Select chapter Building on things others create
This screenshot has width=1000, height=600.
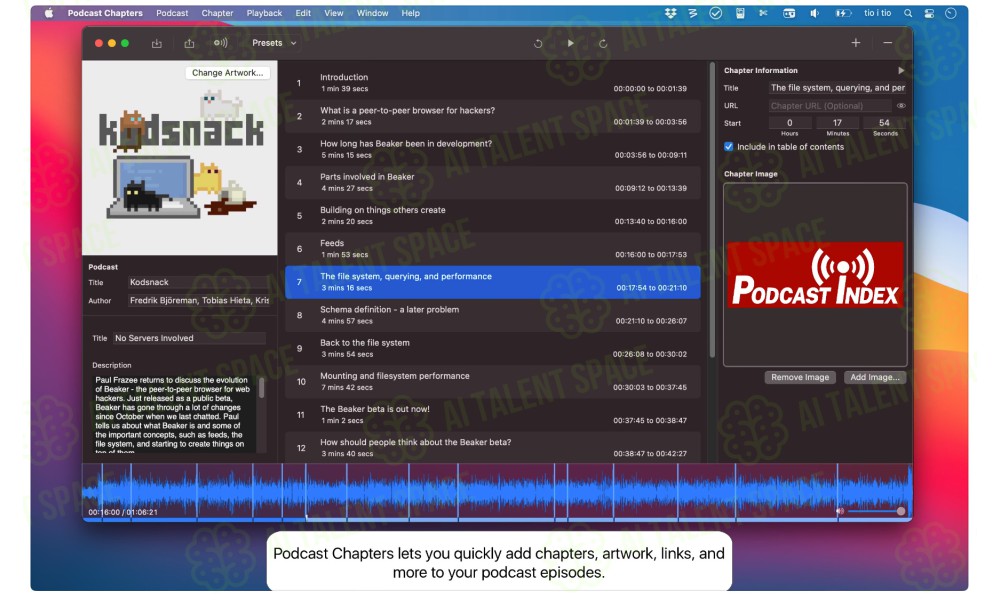(492, 216)
